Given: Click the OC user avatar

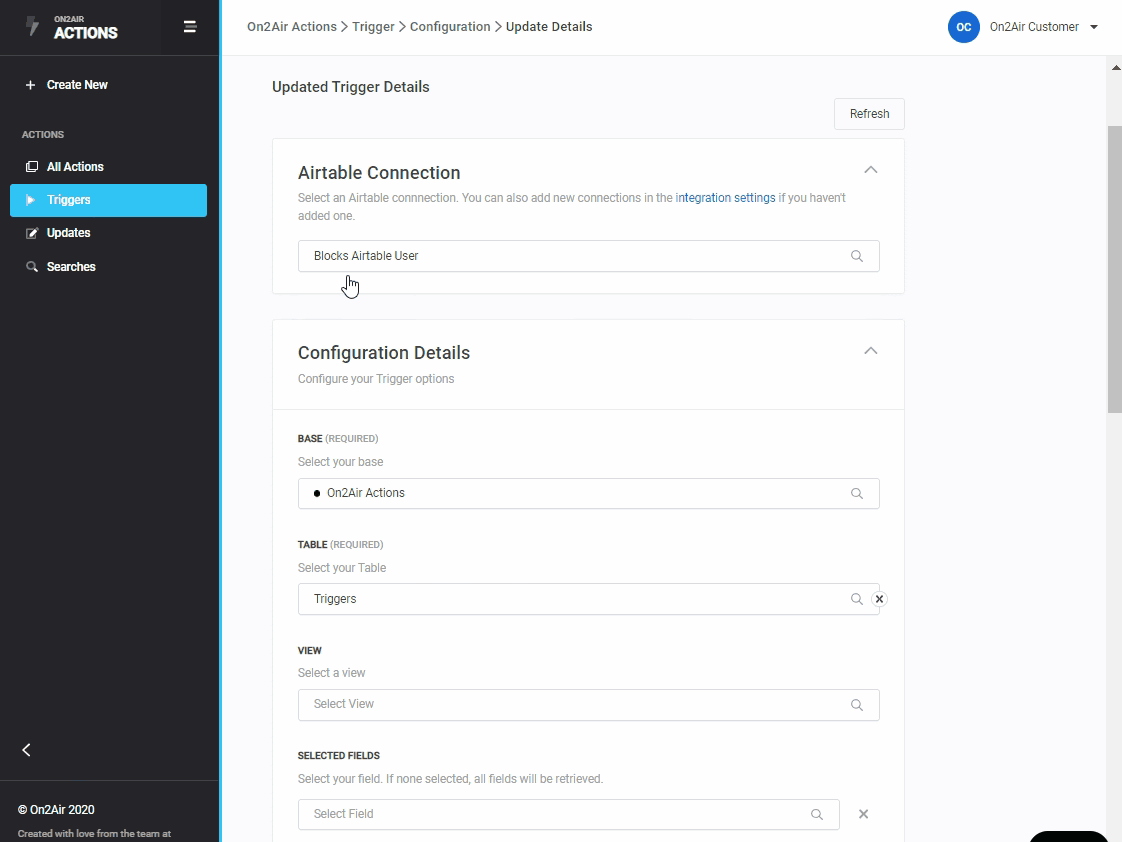Looking at the screenshot, I should click(963, 27).
